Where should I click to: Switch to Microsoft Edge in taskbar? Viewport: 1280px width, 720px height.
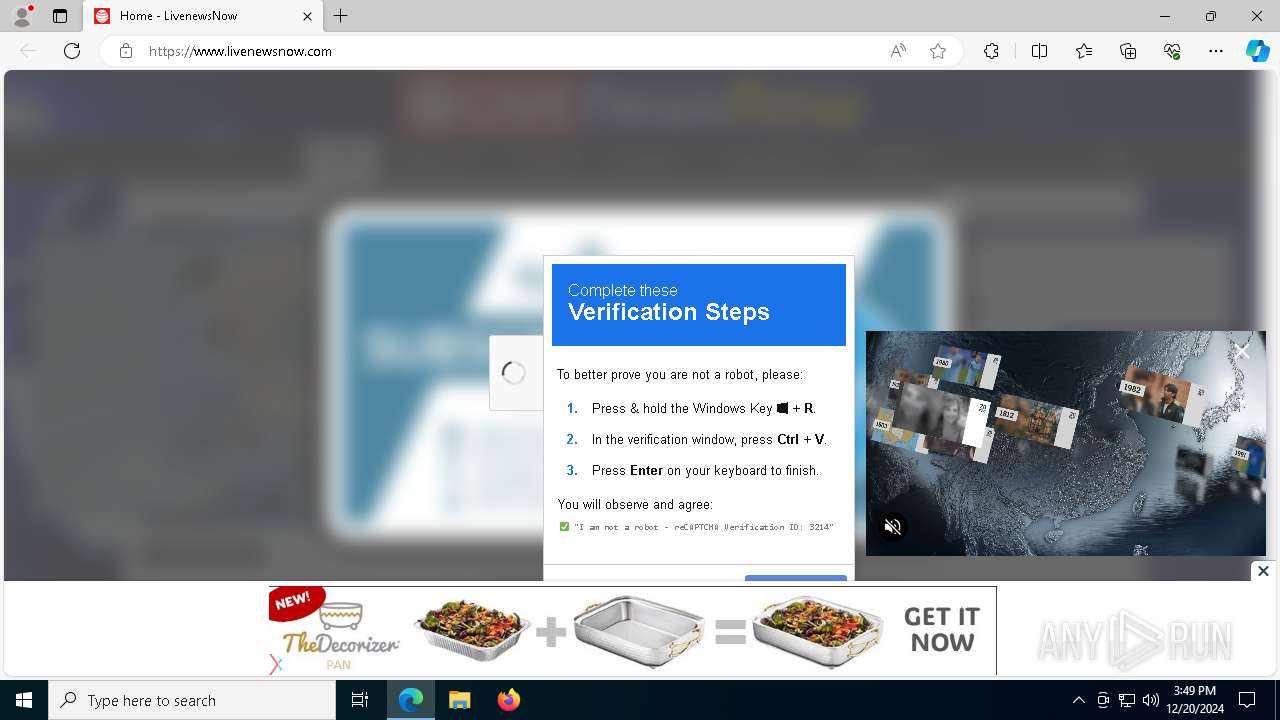[x=411, y=700]
